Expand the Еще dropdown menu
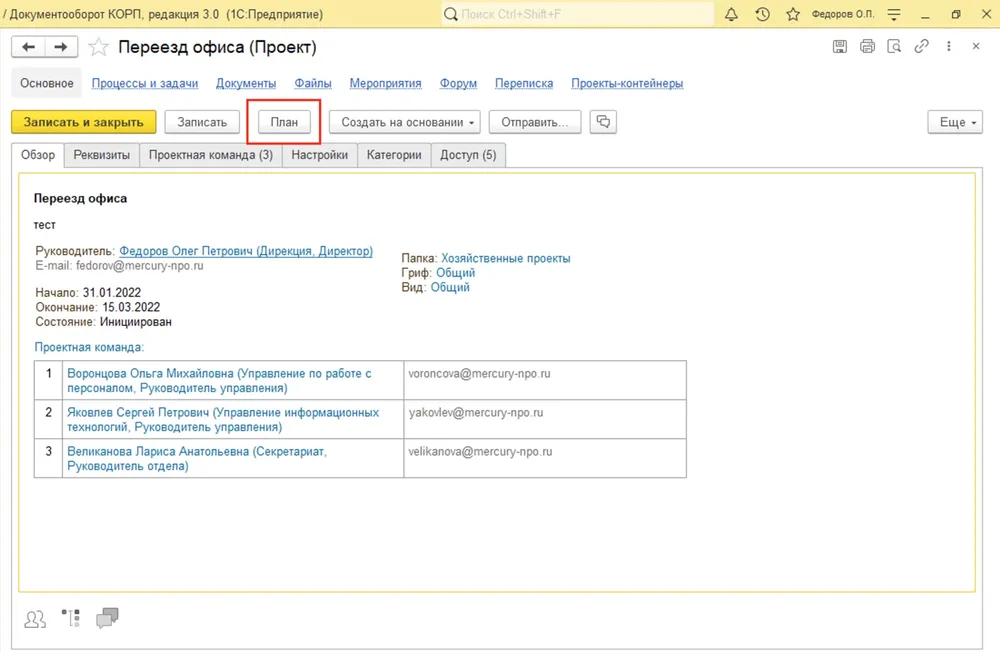This screenshot has height=652, width=1000. [x=955, y=122]
